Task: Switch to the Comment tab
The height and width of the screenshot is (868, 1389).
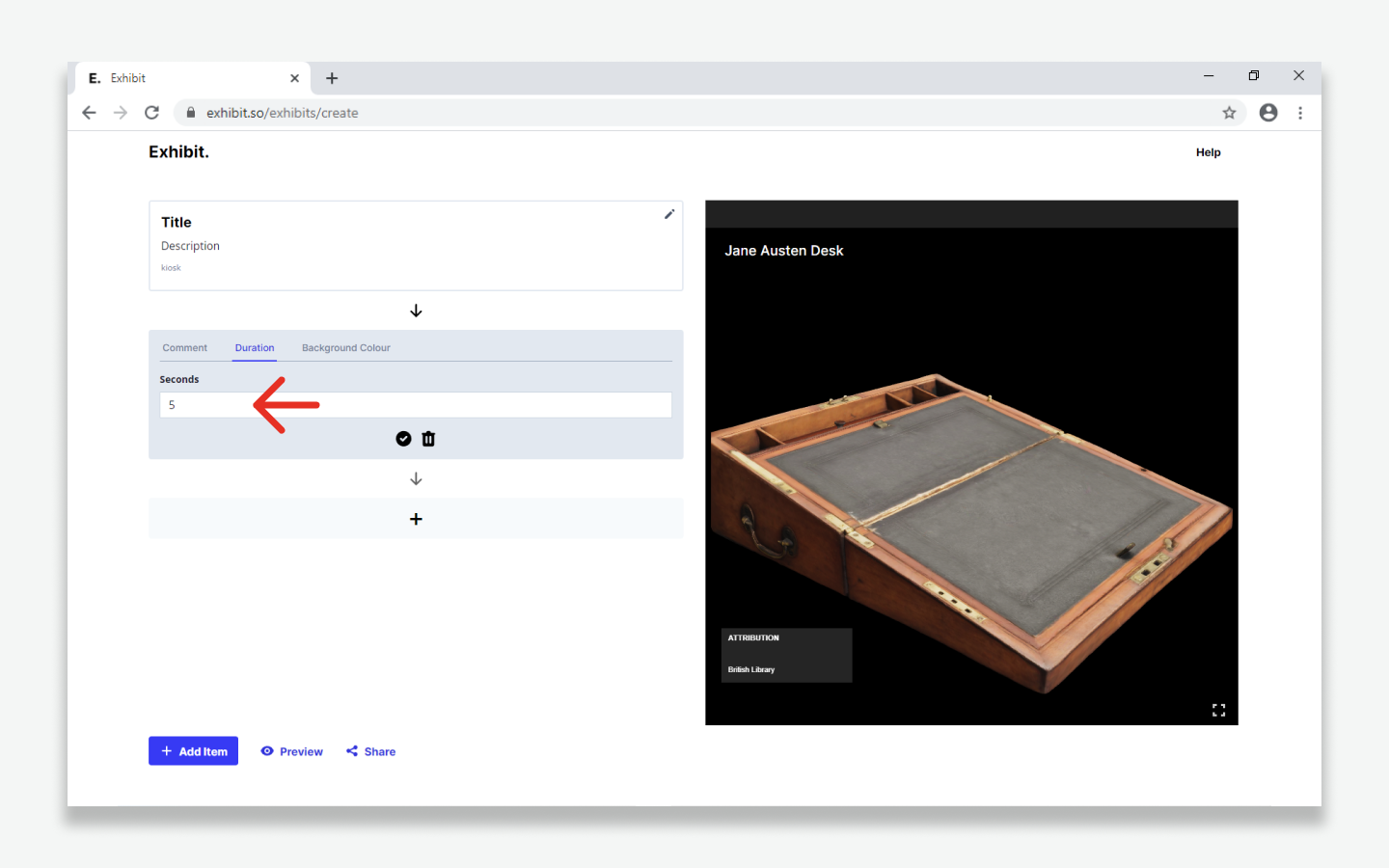Action: 184,348
